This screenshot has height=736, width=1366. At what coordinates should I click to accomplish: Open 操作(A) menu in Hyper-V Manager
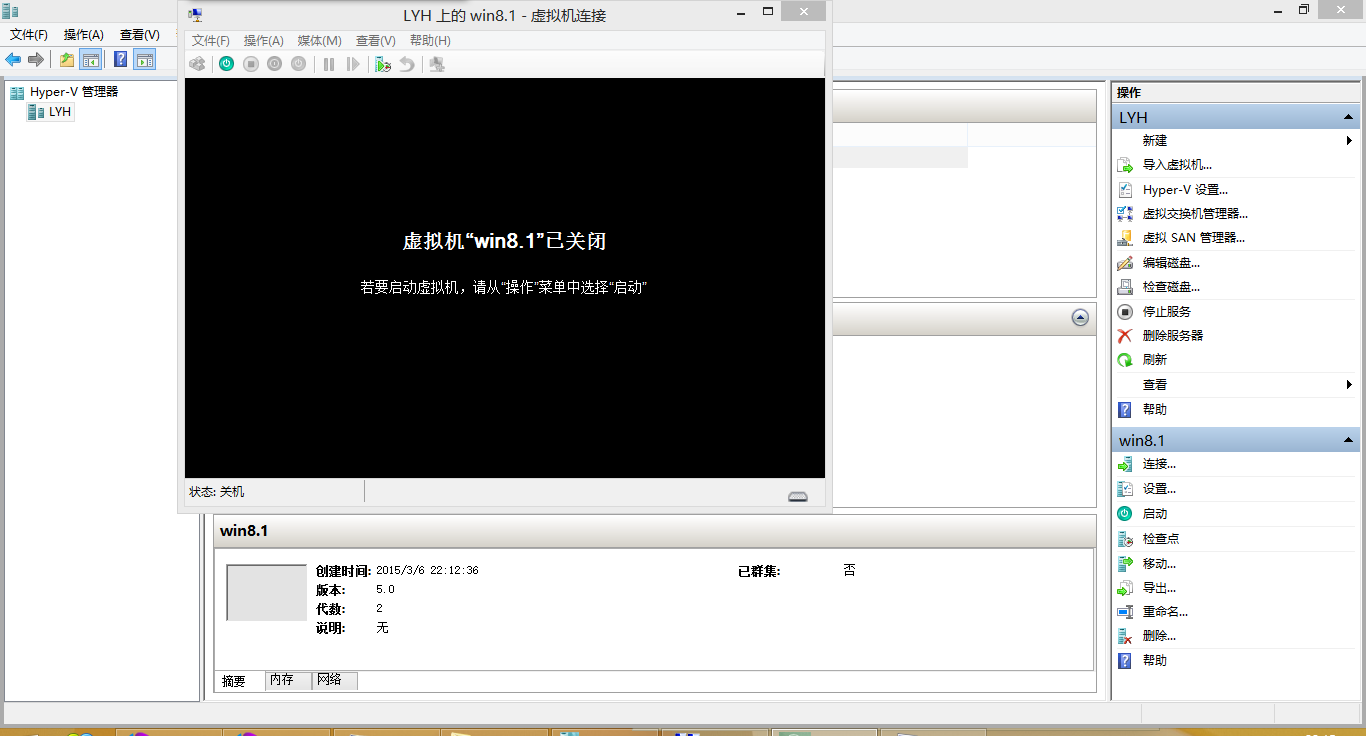pos(84,35)
